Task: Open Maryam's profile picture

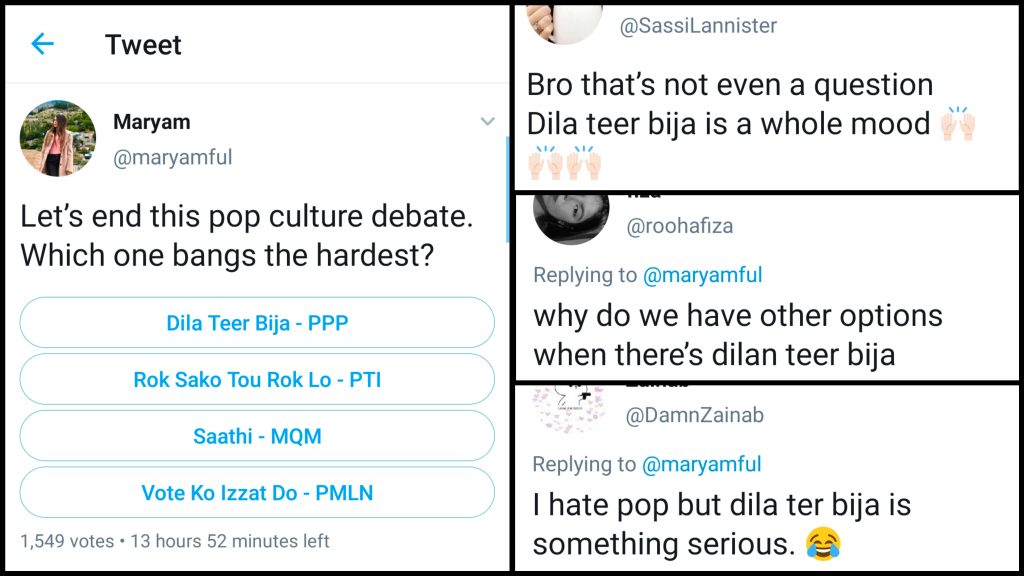Action: coord(58,139)
